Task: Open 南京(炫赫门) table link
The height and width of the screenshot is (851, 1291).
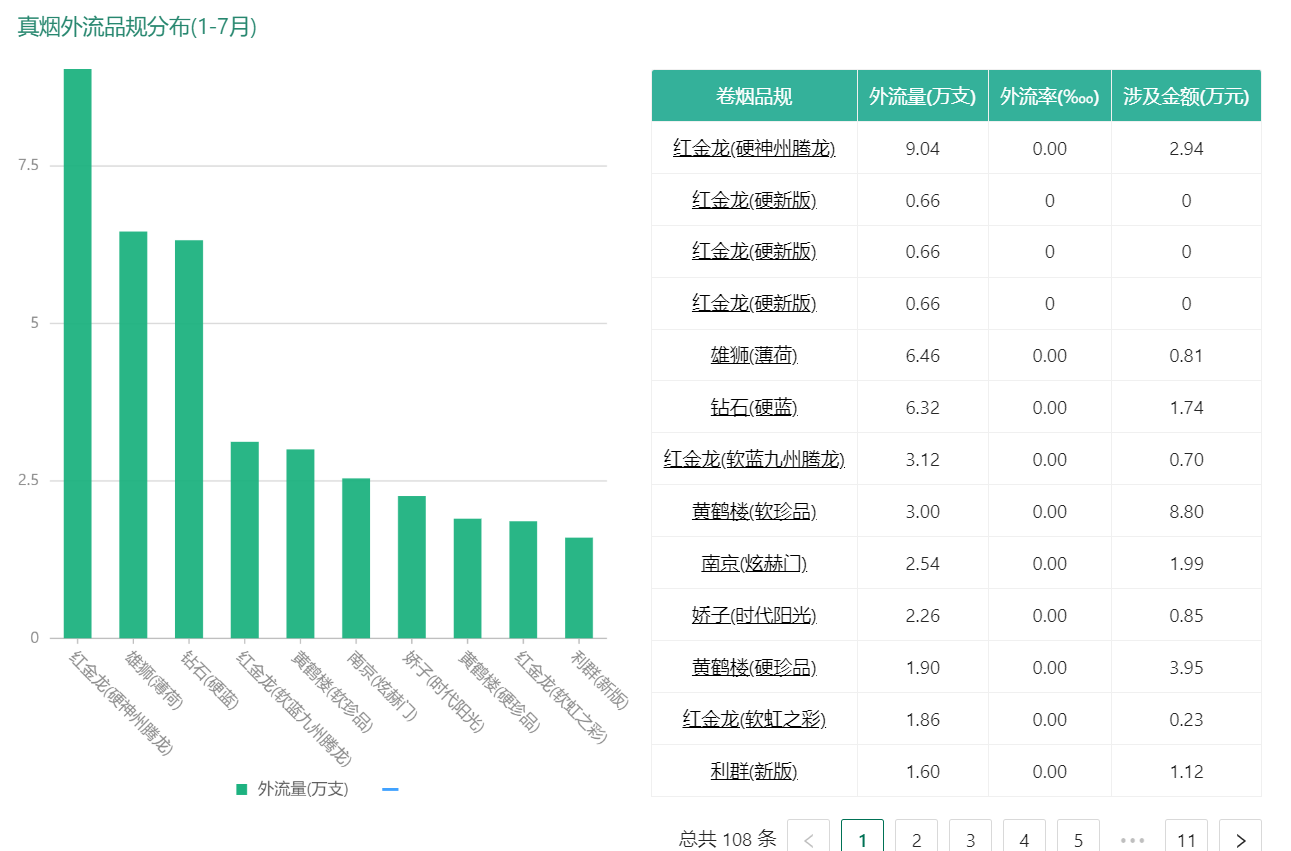Action: pyautogui.click(x=754, y=563)
